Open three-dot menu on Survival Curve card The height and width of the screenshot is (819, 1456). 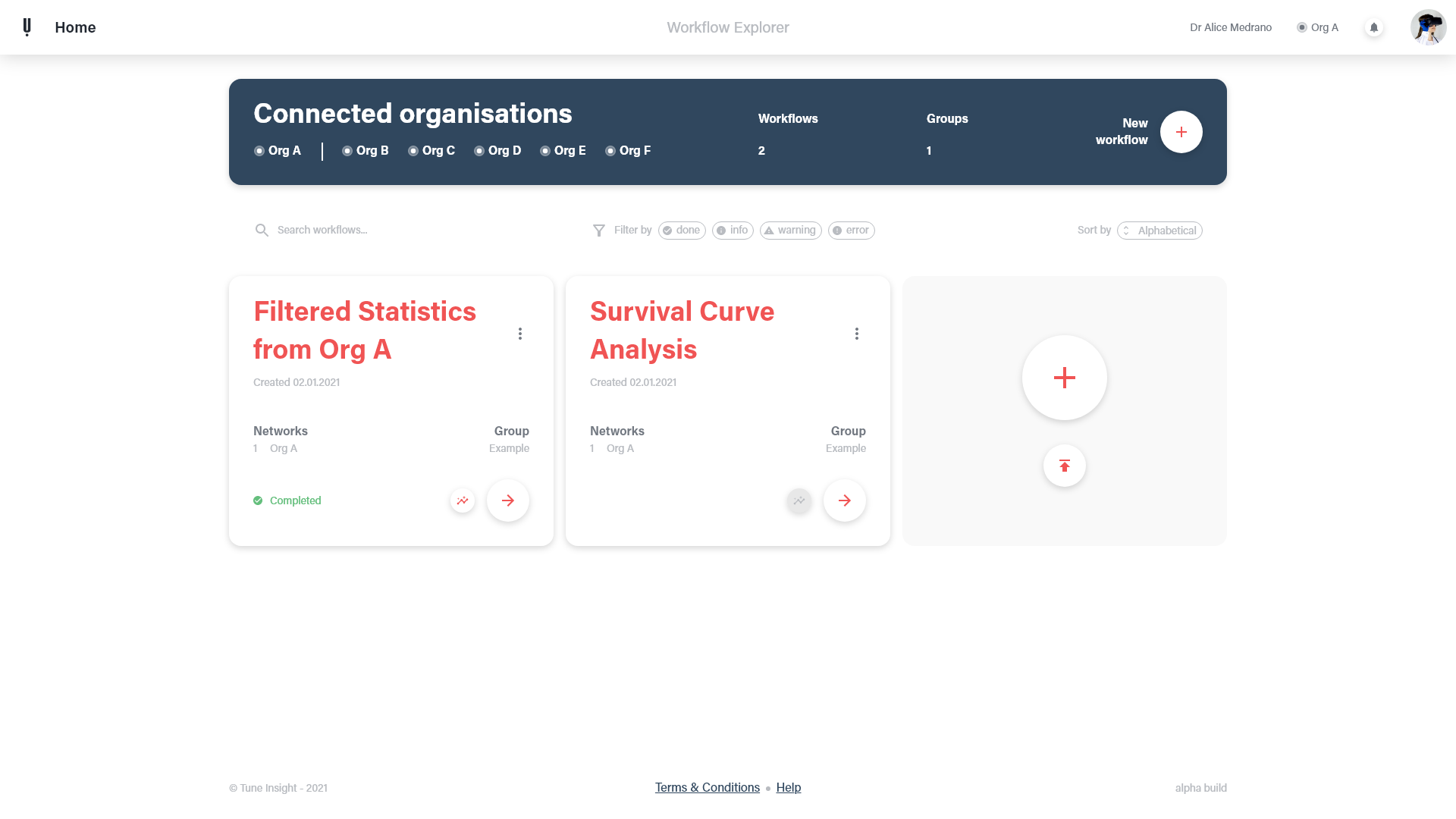(857, 334)
